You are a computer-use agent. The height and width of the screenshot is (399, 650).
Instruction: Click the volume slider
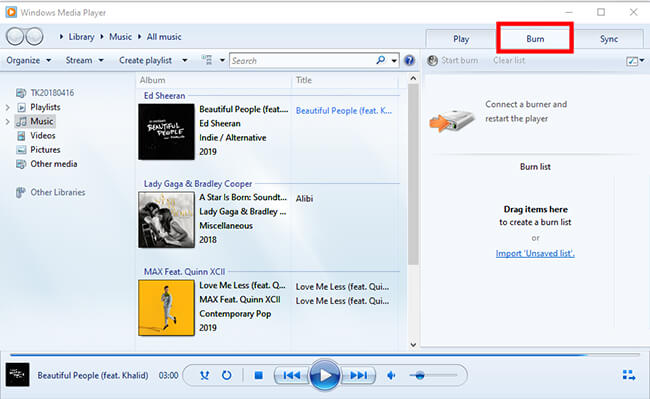pos(433,375)
